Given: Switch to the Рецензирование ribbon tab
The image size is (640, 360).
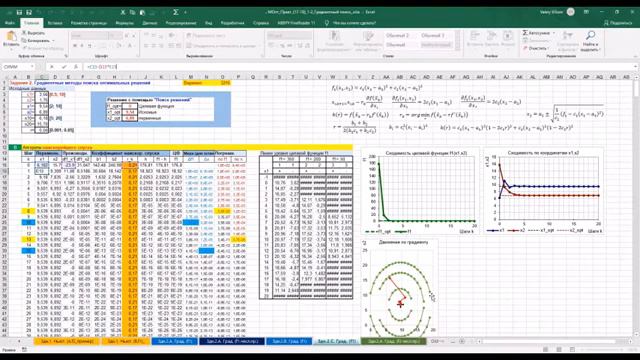Looking at the screenshot, I should [x=181, y=23].
